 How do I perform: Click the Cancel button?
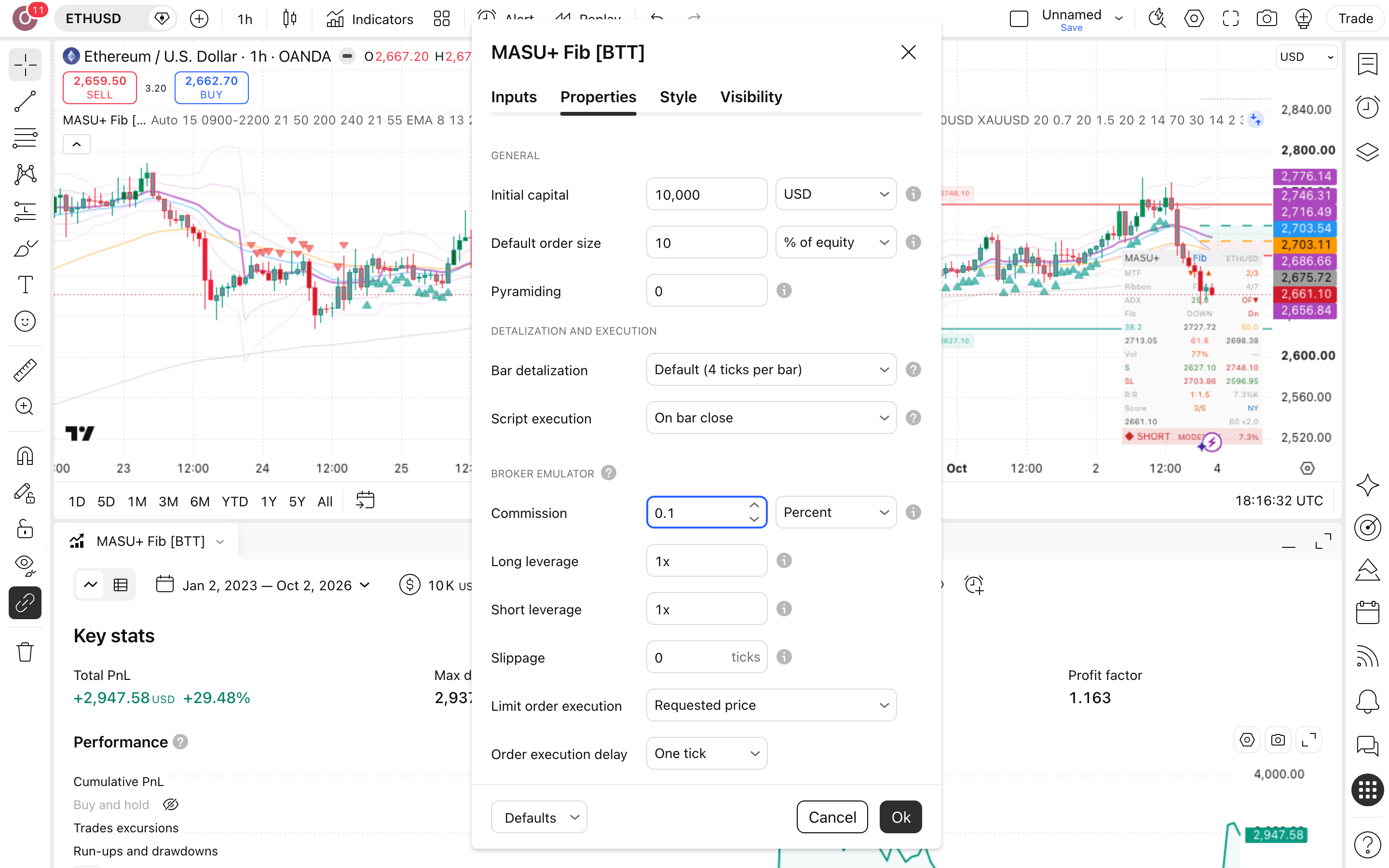click(x=832, y=817)
